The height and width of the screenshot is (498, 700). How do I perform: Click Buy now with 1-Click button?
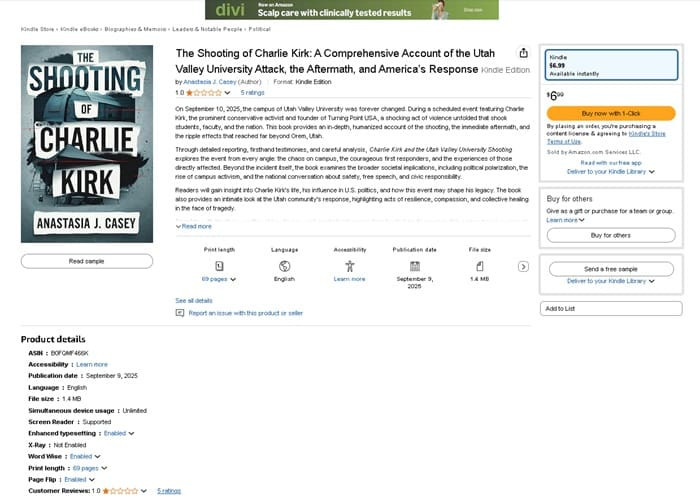[x=611, y=113]
